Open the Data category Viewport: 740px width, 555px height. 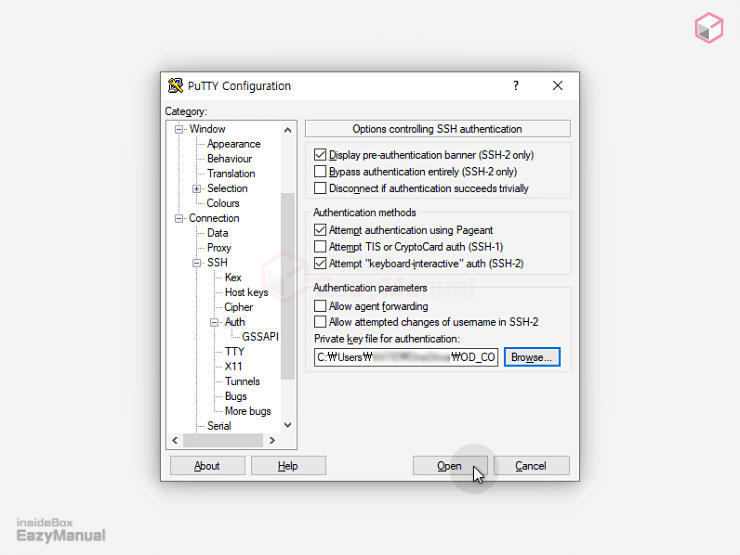point(217,233)
